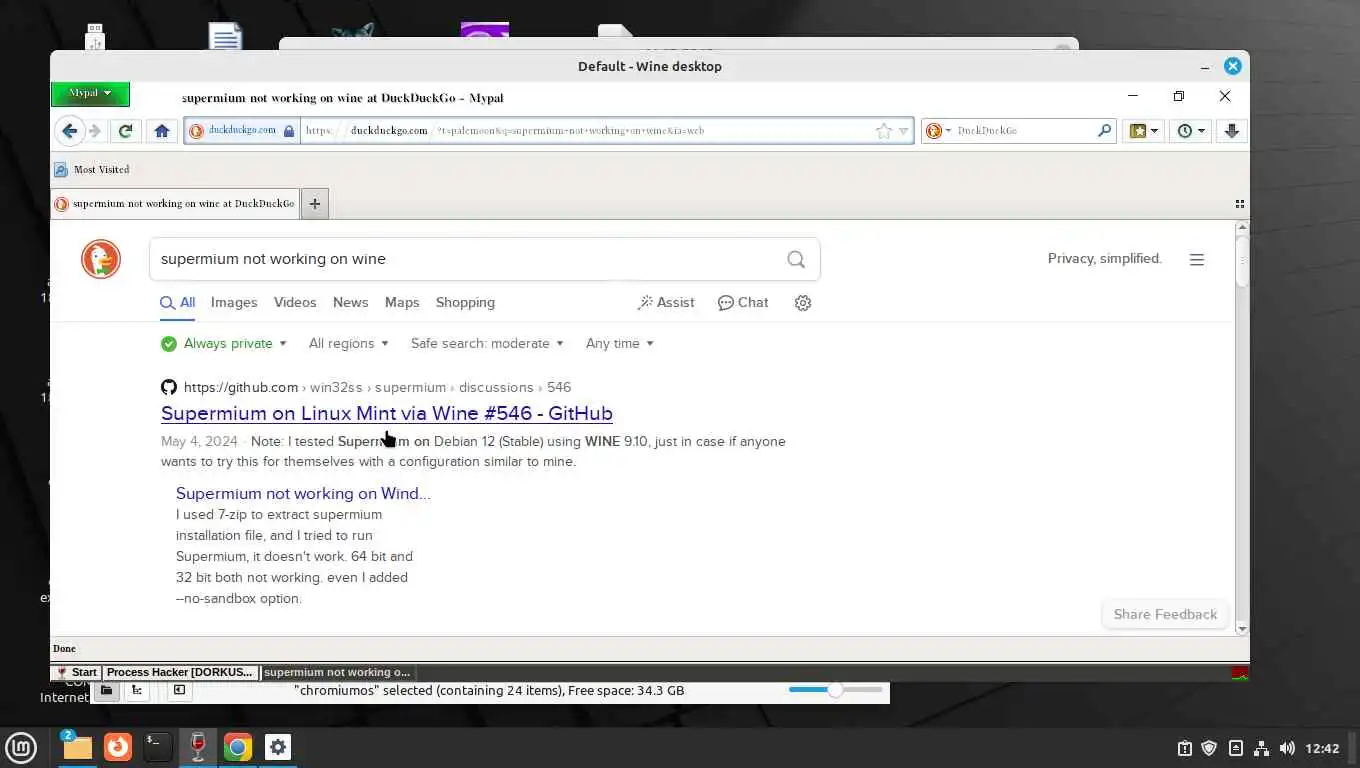Reload the page with the refresh icon
Image resolution: width=1360 pixels, height=768 pixels.
[125, 131]
